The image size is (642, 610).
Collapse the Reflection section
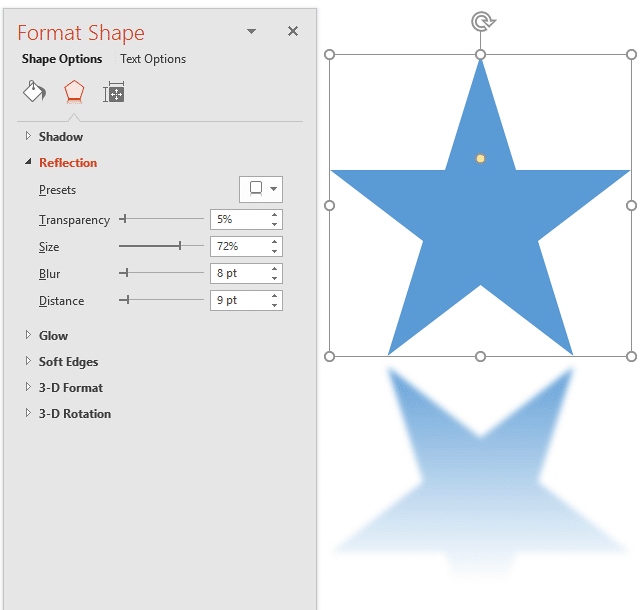pyautogui.click(x=67, y=163)
